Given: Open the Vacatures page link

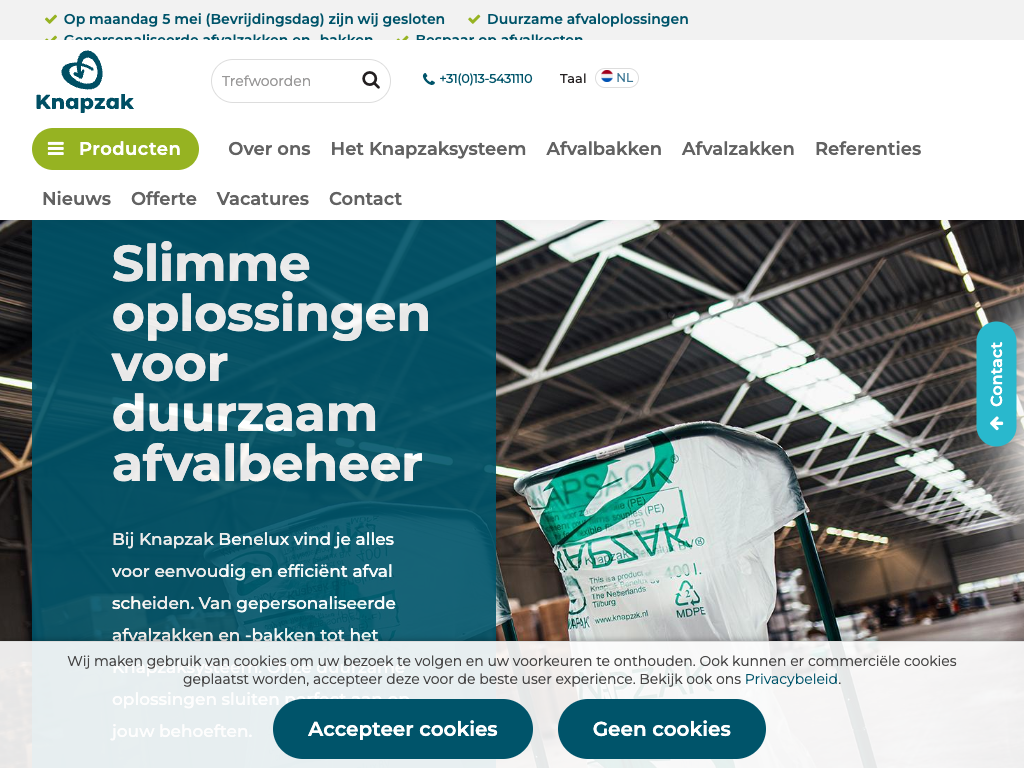Looking at the screenshot, I should click(263, 199).
